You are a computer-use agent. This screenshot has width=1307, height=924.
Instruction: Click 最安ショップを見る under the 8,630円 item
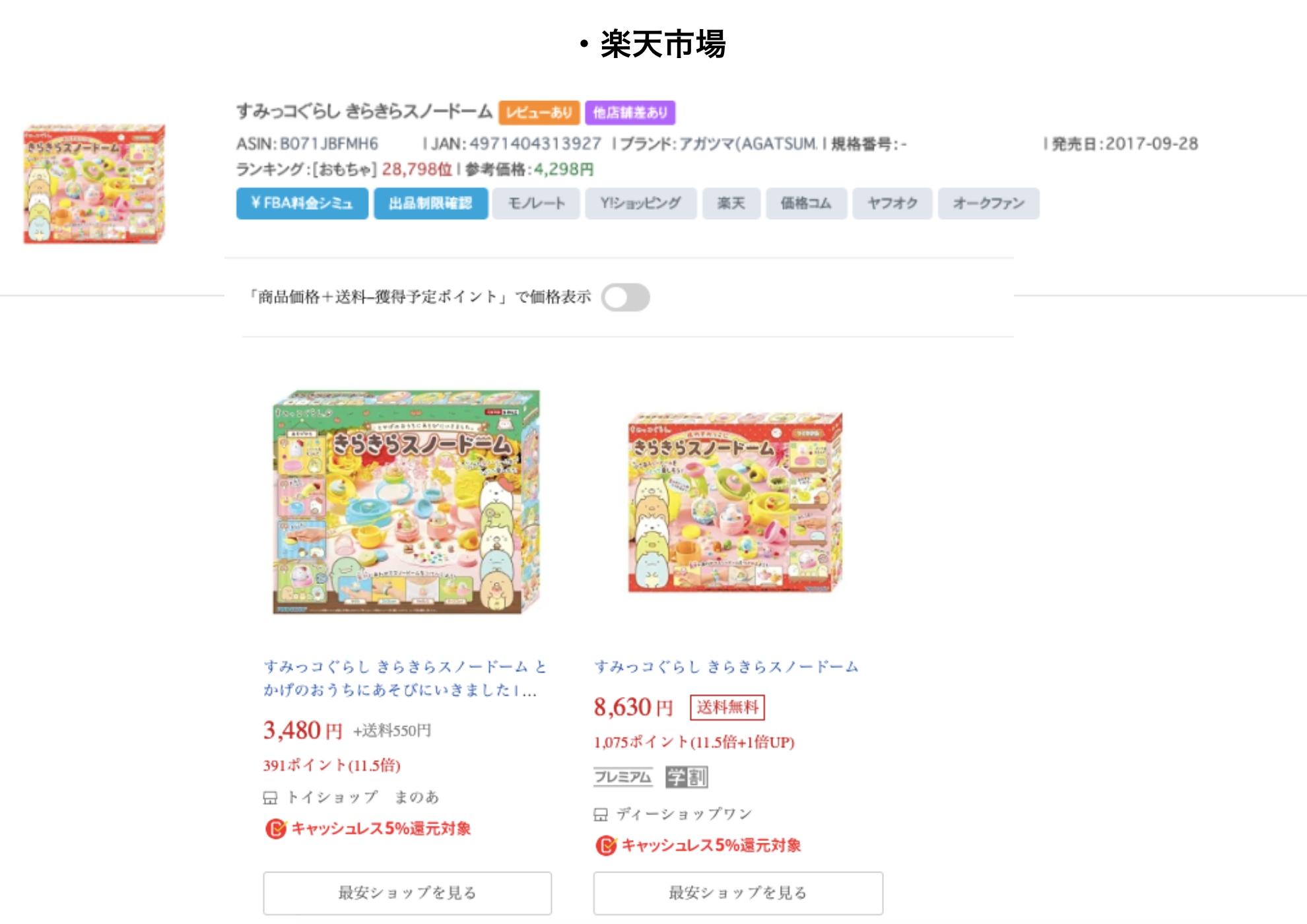[x=738, y=893]
